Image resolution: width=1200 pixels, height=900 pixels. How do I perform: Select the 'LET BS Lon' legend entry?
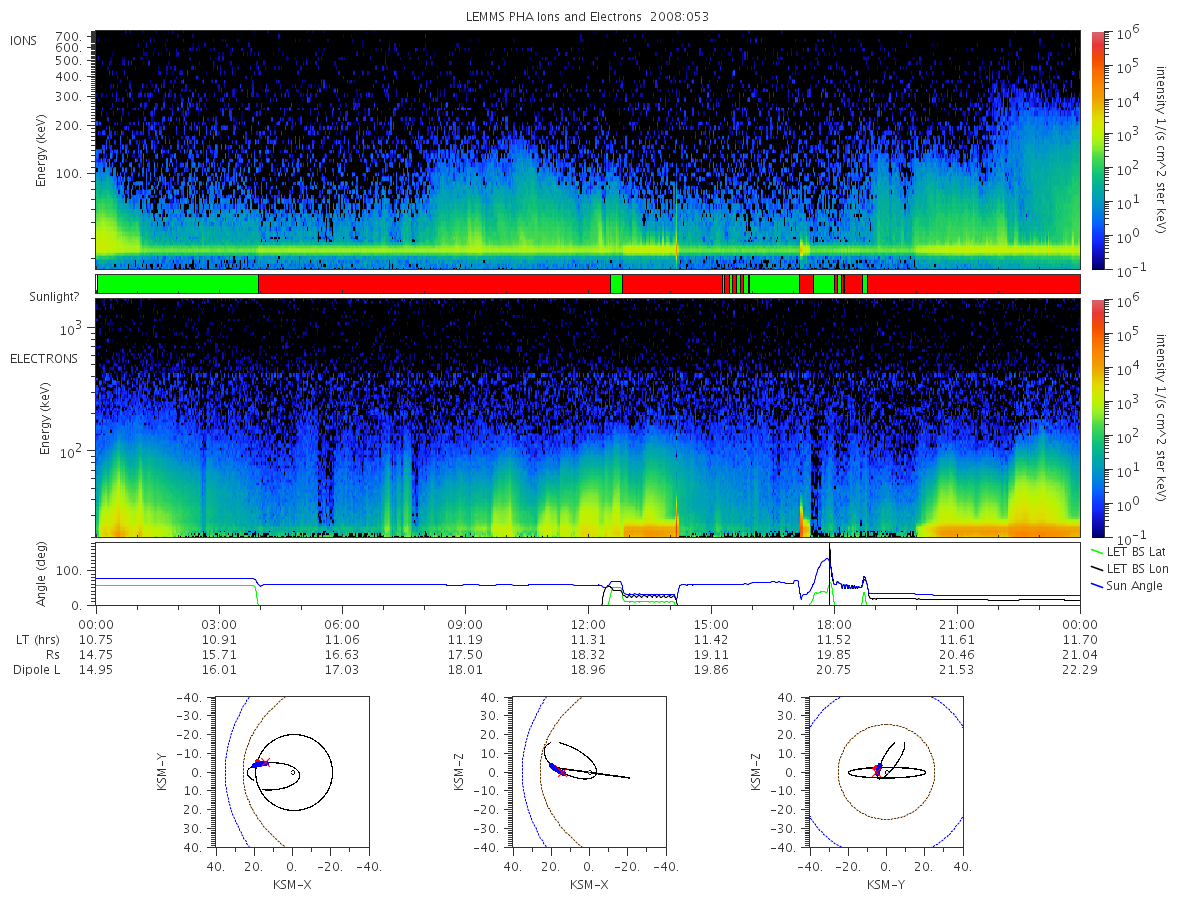pos(1132,568)
